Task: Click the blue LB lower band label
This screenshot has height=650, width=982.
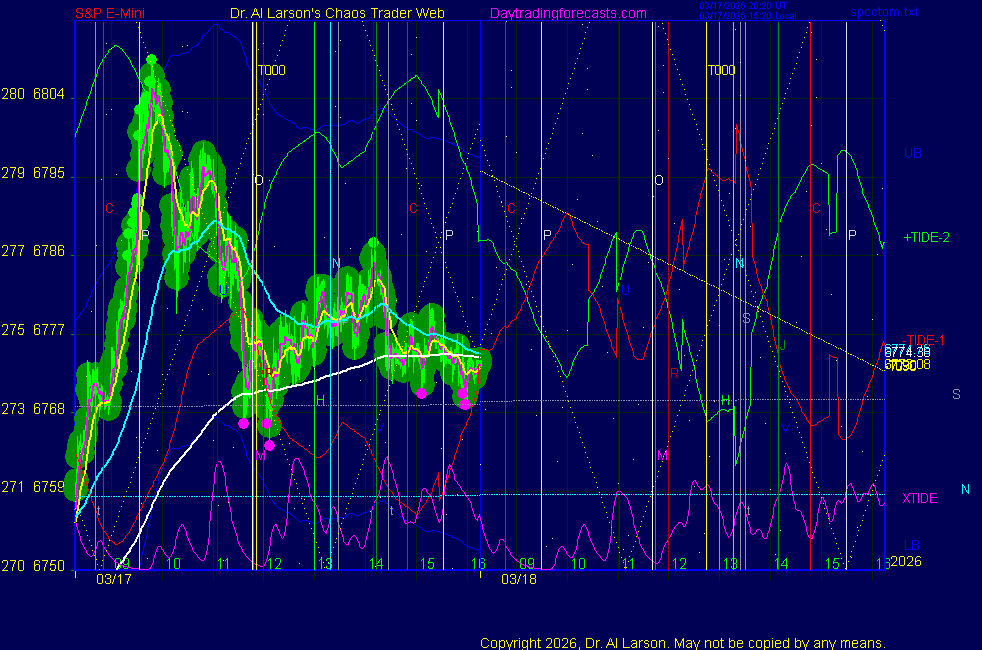Action: pyautogui.click(x=912, y=544)
